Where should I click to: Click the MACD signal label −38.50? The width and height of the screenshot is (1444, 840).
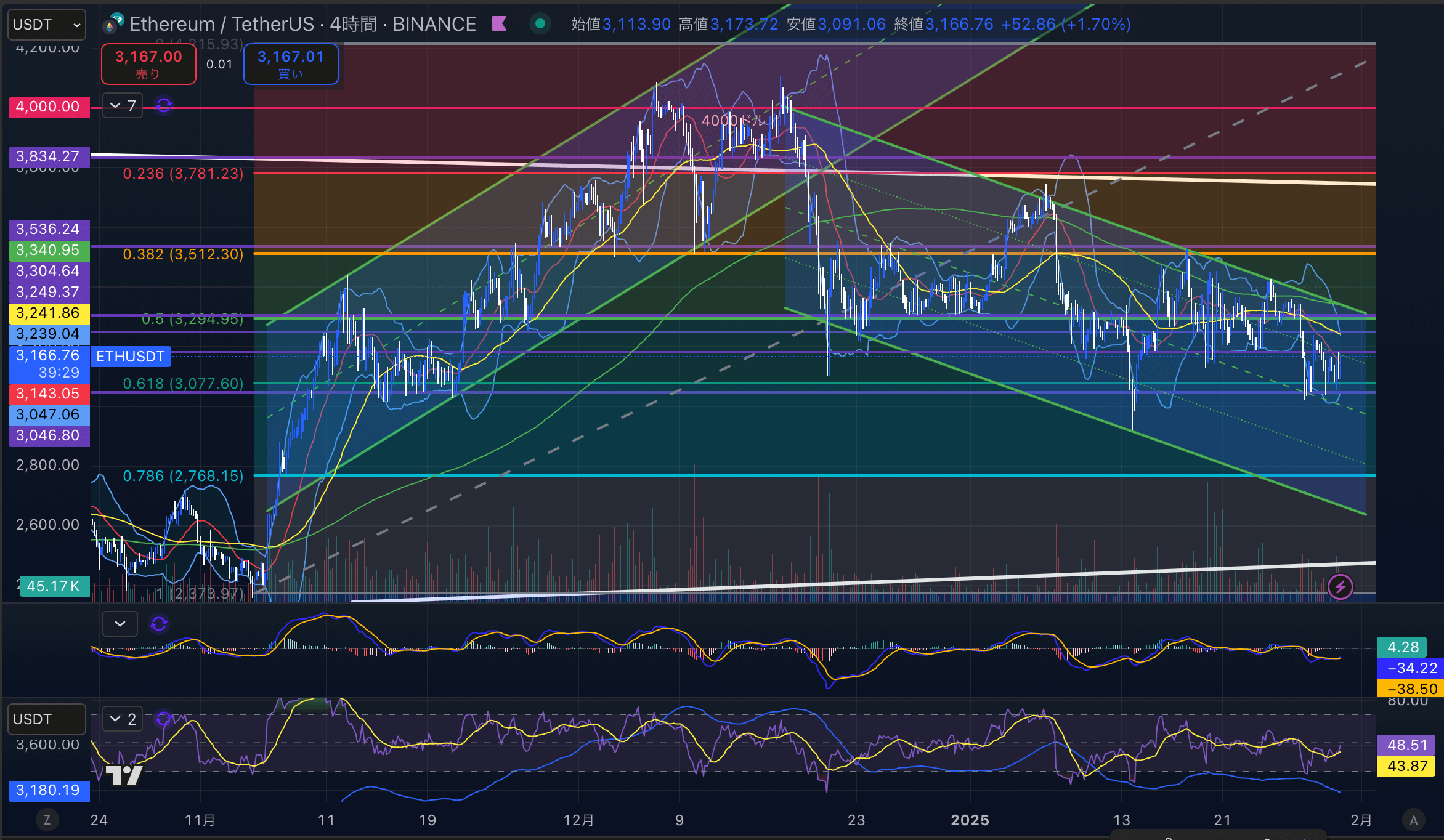1410,689
